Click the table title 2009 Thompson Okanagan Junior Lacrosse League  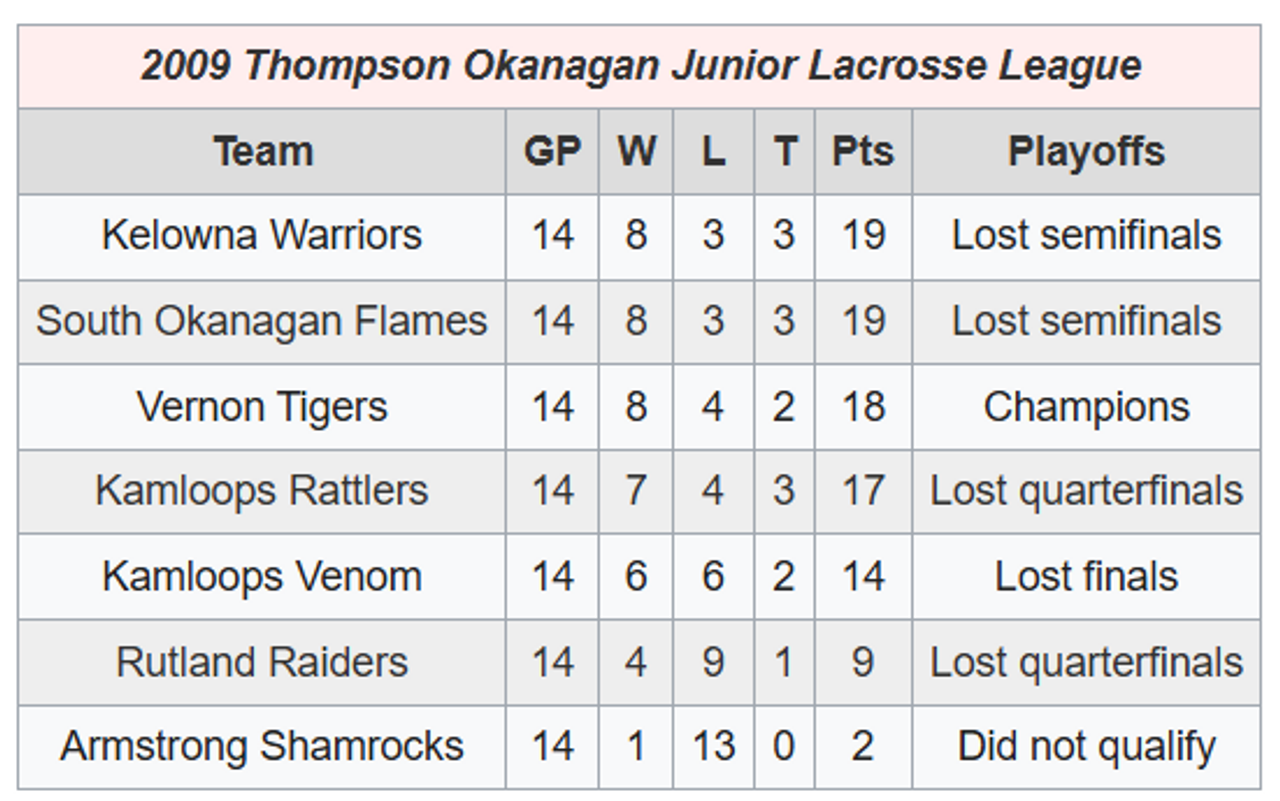tap(640, 67)
